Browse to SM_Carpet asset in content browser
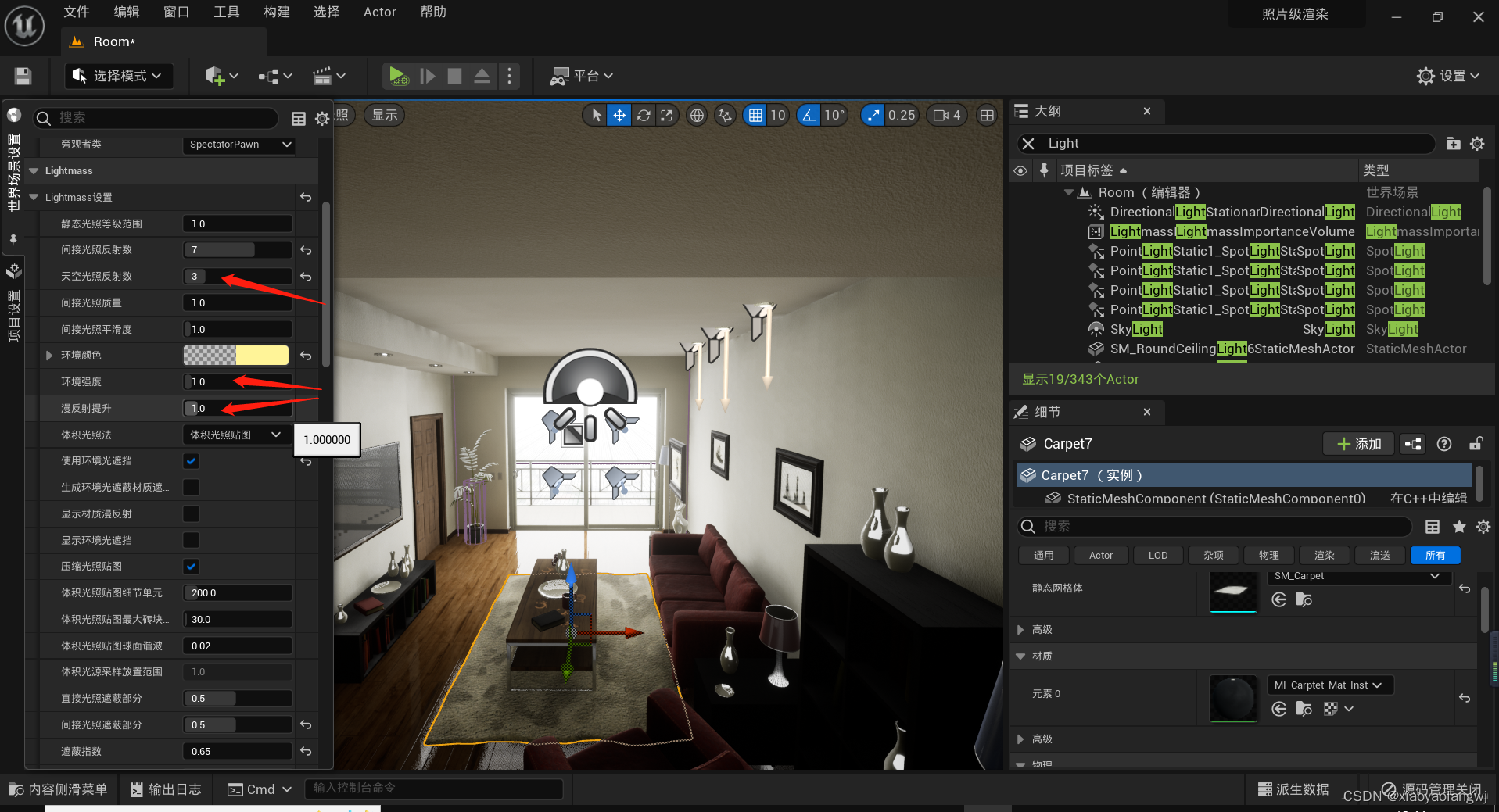Screen dimensions: 1499x812 [1304, 599]
